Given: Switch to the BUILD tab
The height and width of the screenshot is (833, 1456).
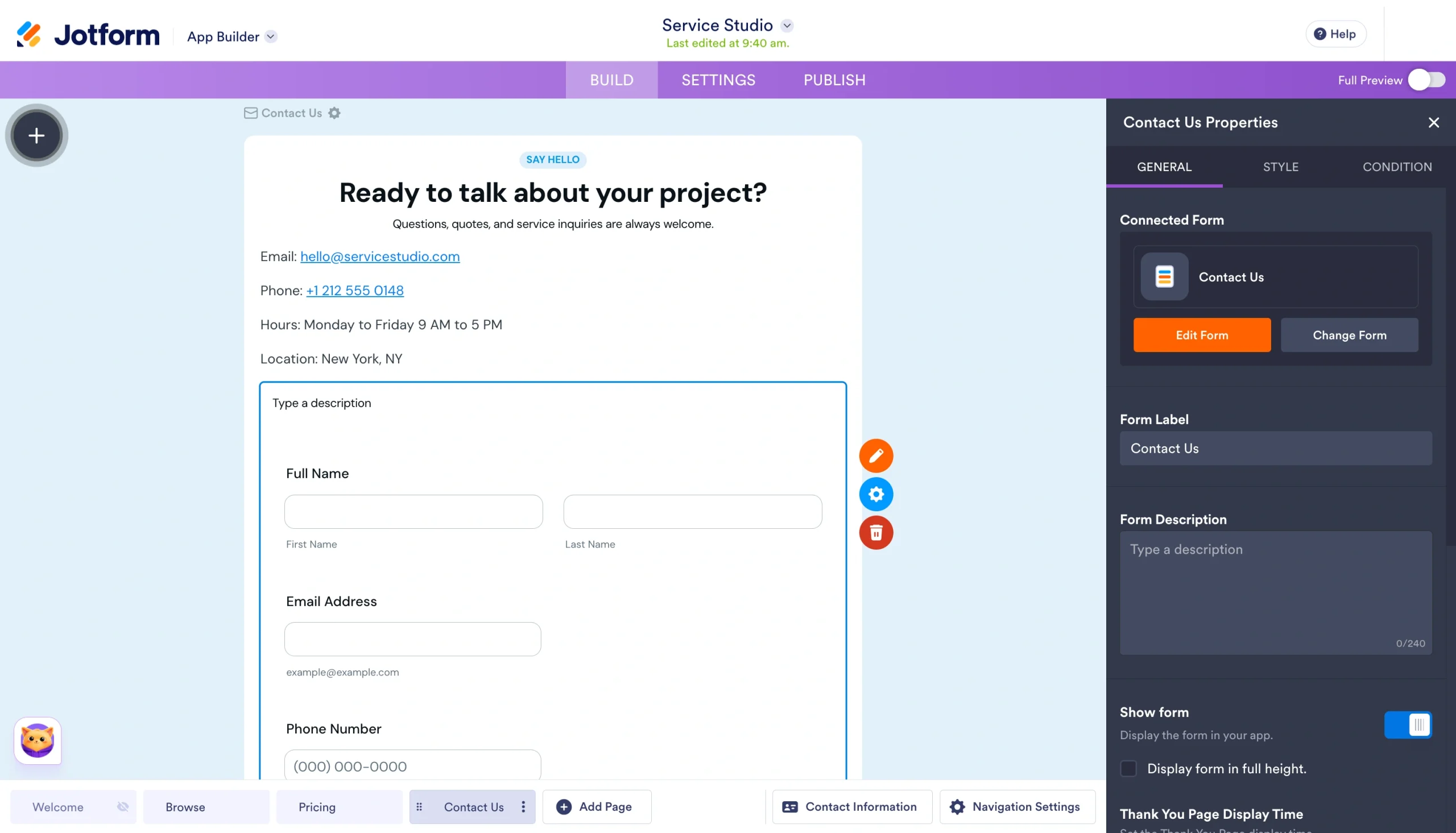Looking at the screenshot, I should (x=611, y=80).
